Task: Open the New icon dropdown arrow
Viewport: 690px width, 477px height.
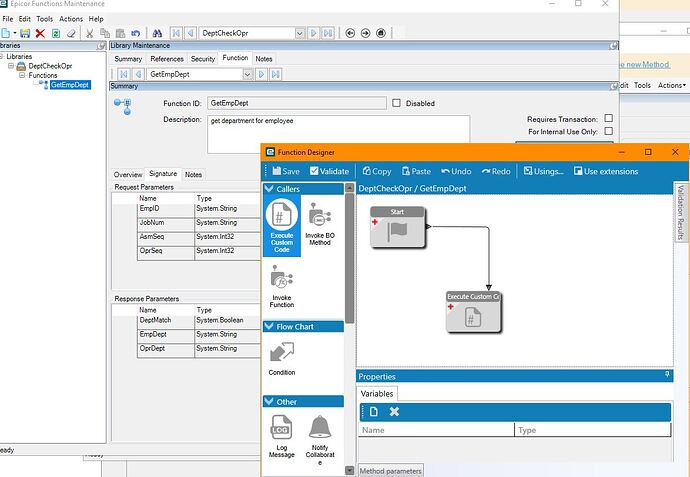Action: click(x=15, y=33)
